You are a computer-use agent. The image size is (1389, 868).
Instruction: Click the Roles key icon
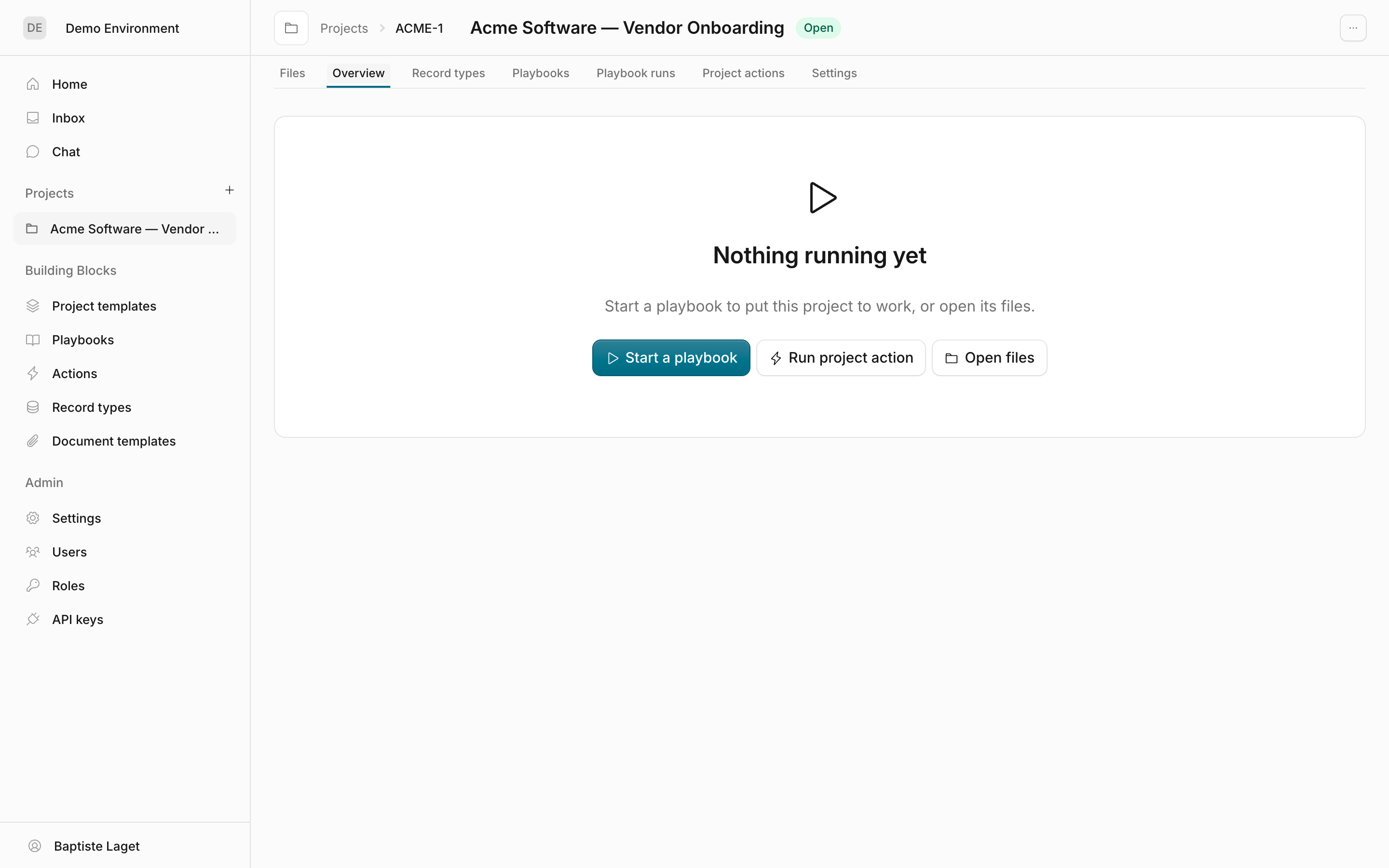33,585
